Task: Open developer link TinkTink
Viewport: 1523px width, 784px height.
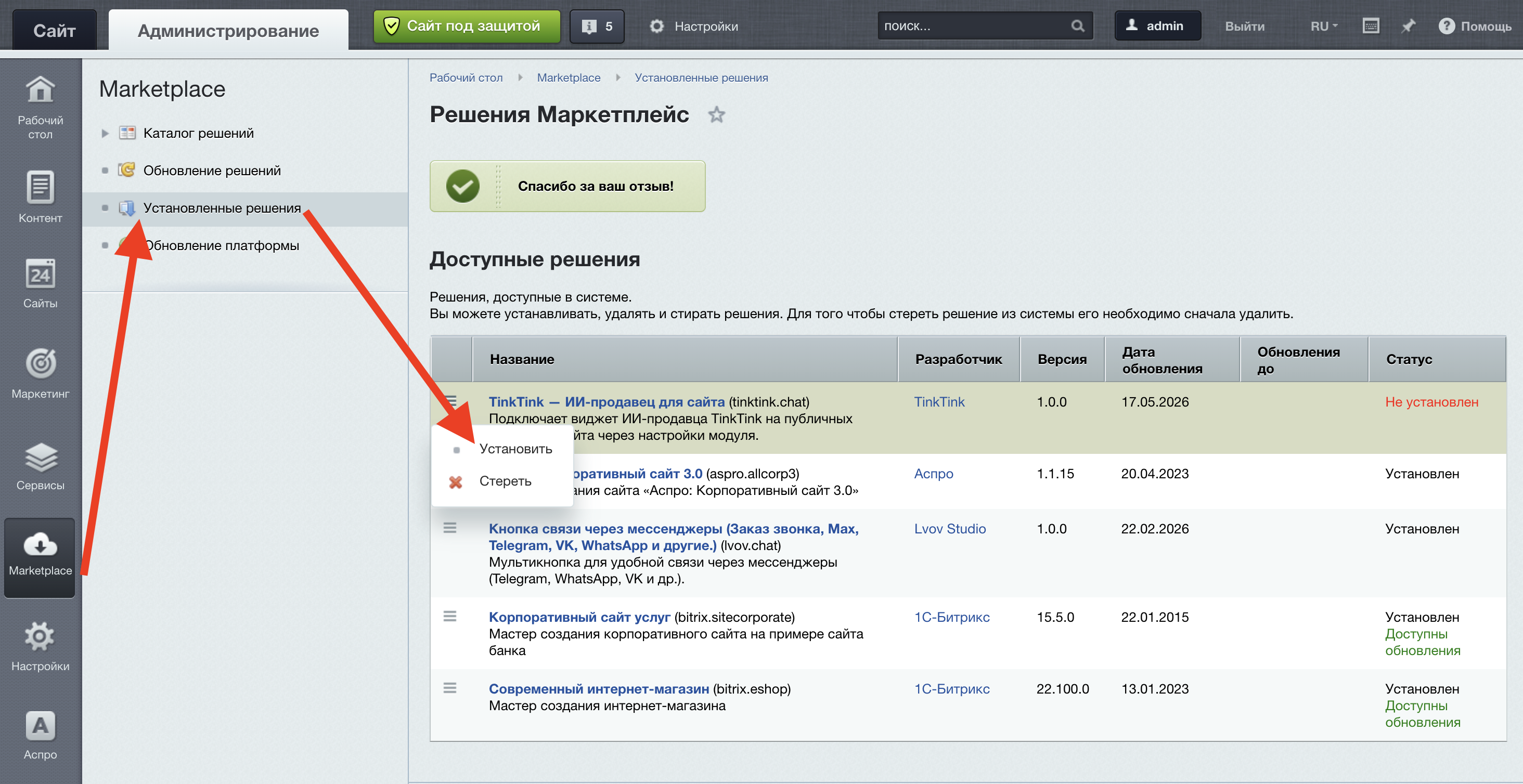Action: 939,402
